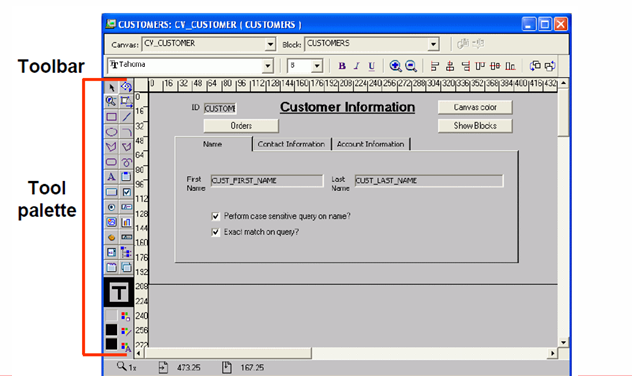
Task: Open the Tahoma font dropdown
Action: 268,66
